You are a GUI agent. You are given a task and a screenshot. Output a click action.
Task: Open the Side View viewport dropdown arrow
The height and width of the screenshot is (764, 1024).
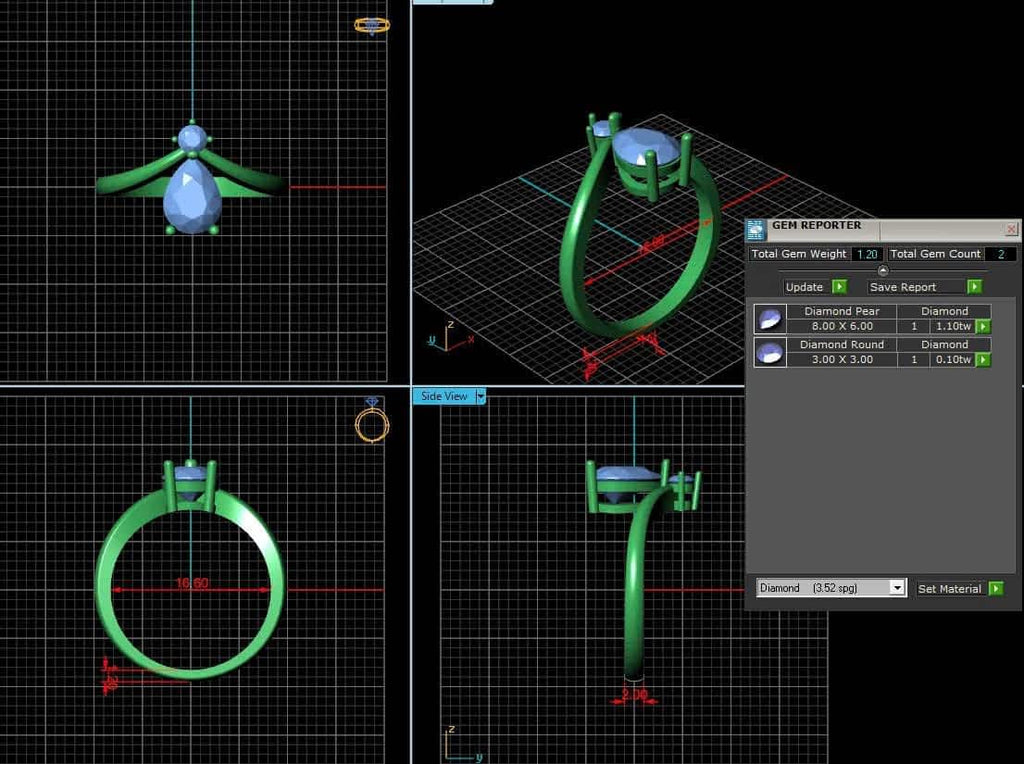(x=479, y=396)
